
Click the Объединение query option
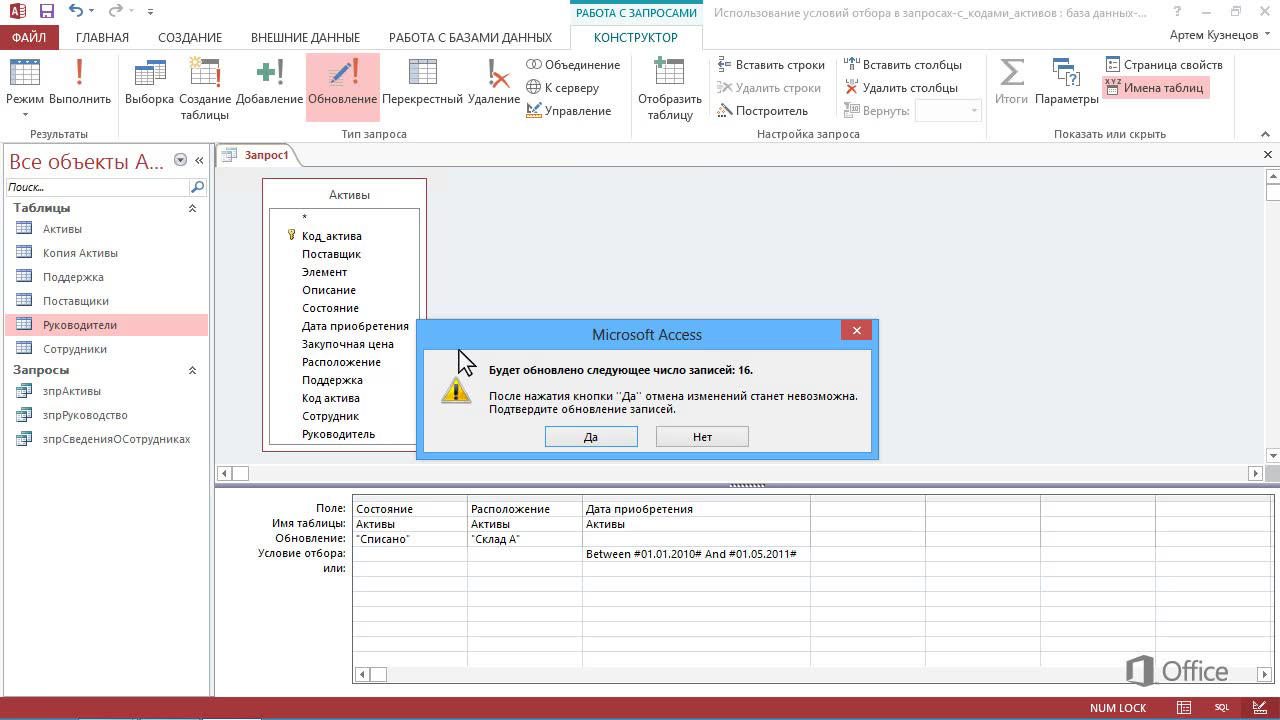coord(573,65)
